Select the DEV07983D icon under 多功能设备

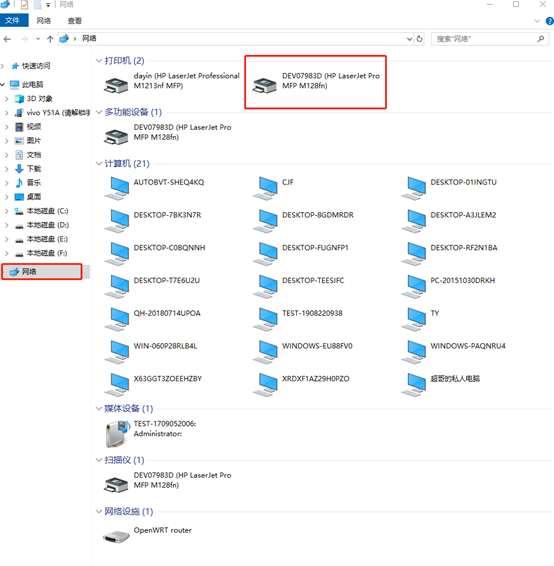pos(116,137)
